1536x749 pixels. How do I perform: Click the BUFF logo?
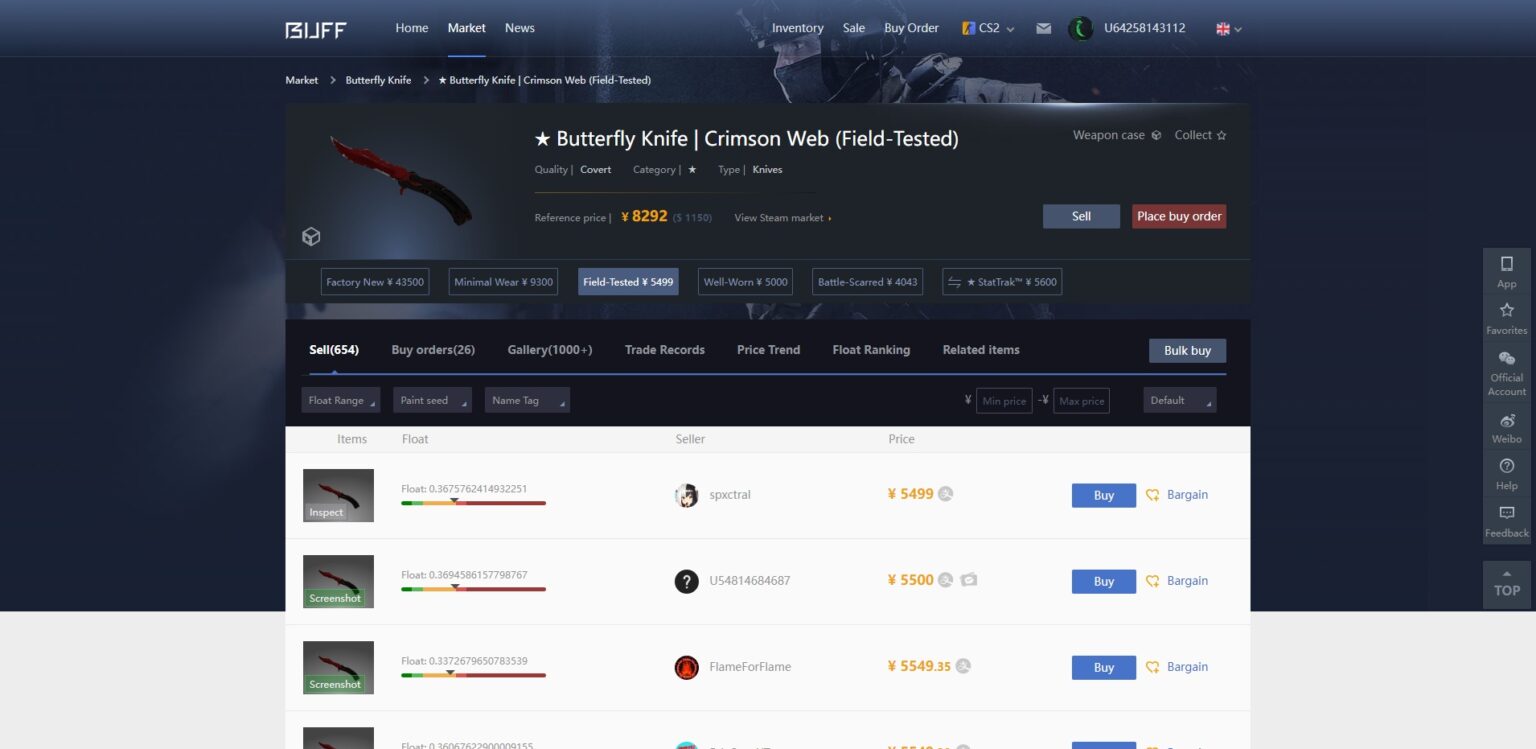pos(316,29)
